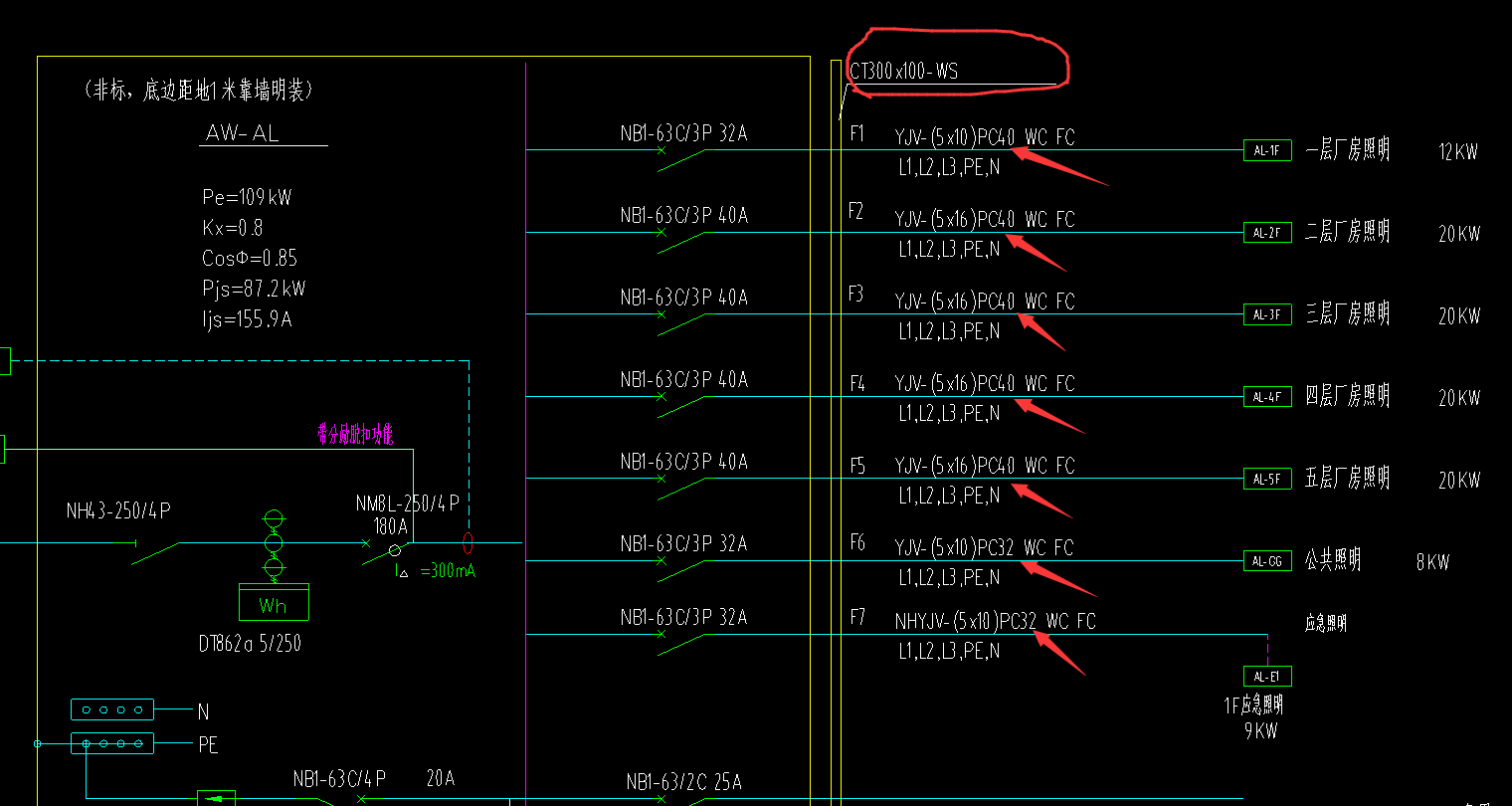Select the 公共照明 load description
The image size is (1512, 806).
point(1333,560)
